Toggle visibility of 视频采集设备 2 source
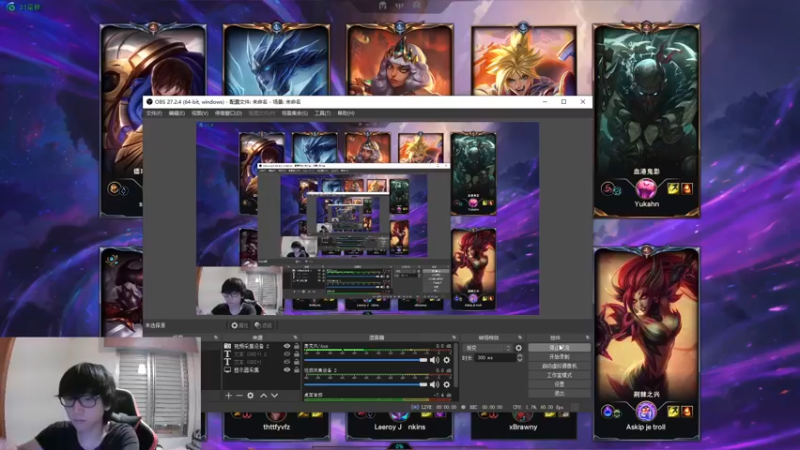The image size is (800, 450). point(287,346)
